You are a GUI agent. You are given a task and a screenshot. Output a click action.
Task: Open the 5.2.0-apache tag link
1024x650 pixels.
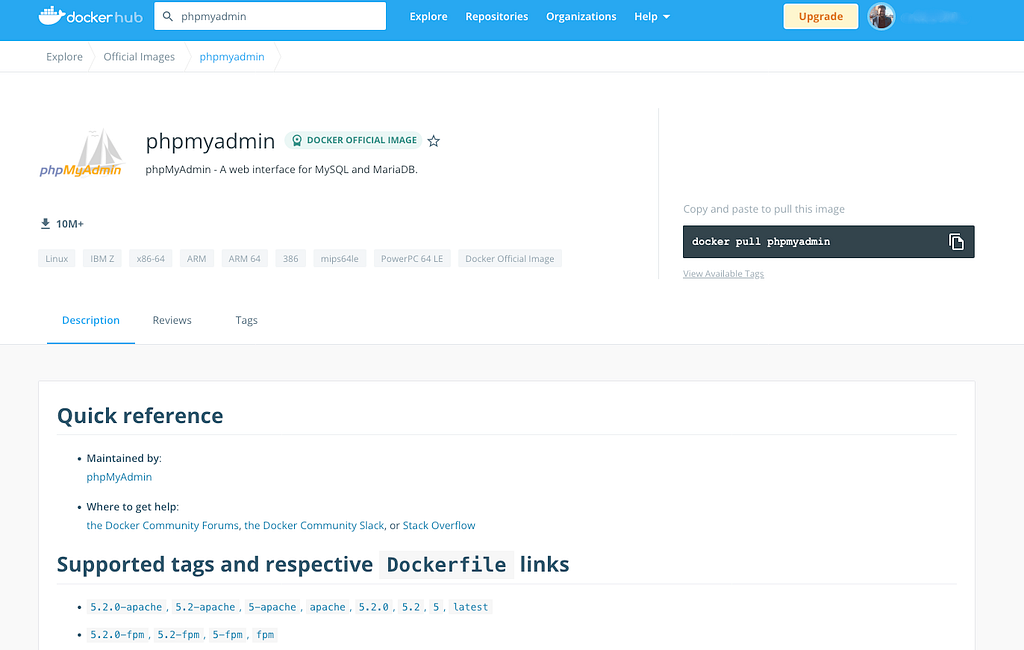(126, 607)
